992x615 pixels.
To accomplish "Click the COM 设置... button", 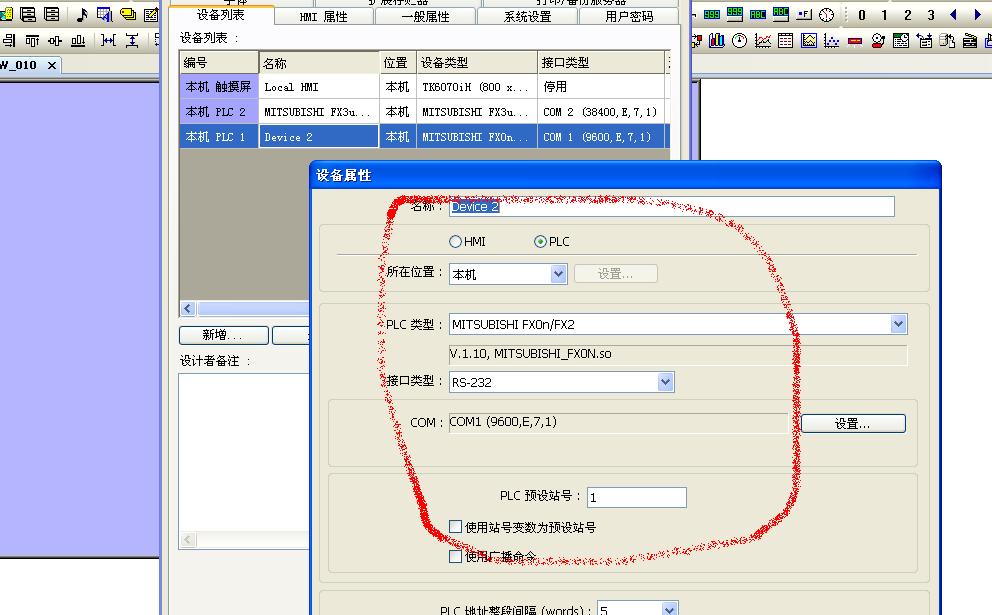I will click(852, 424).
